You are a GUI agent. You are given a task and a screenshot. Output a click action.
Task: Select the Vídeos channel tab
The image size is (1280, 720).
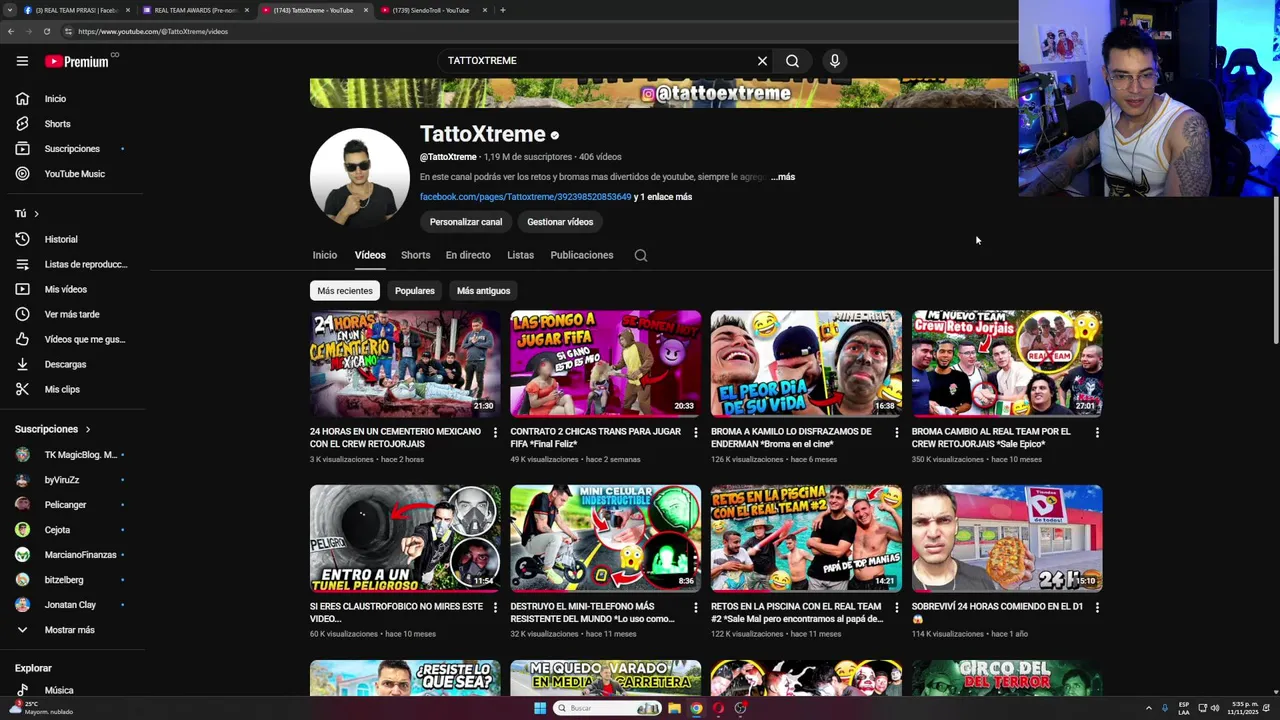[370, 255]
